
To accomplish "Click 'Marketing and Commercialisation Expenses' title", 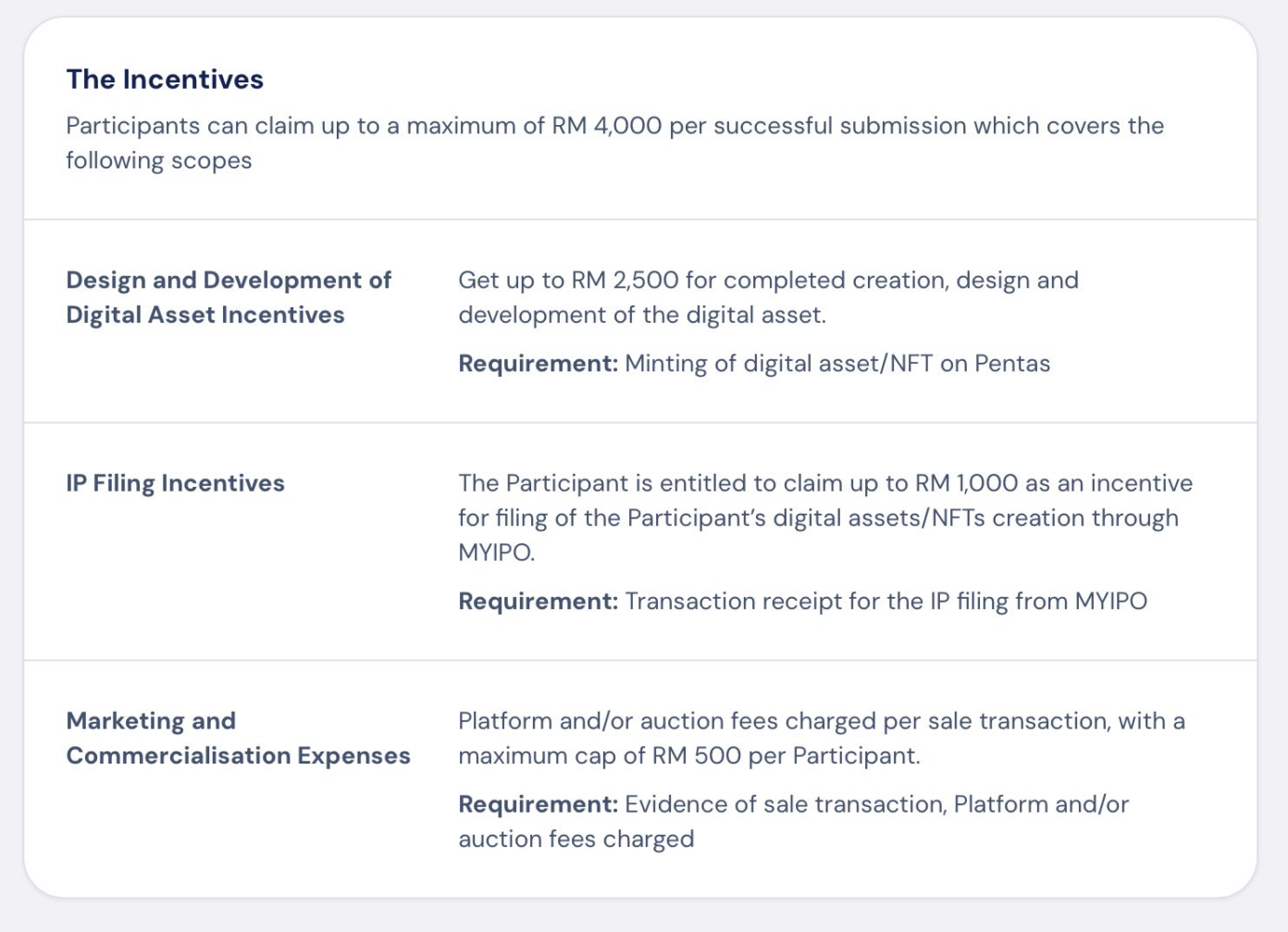I will [x=238, y=738].
